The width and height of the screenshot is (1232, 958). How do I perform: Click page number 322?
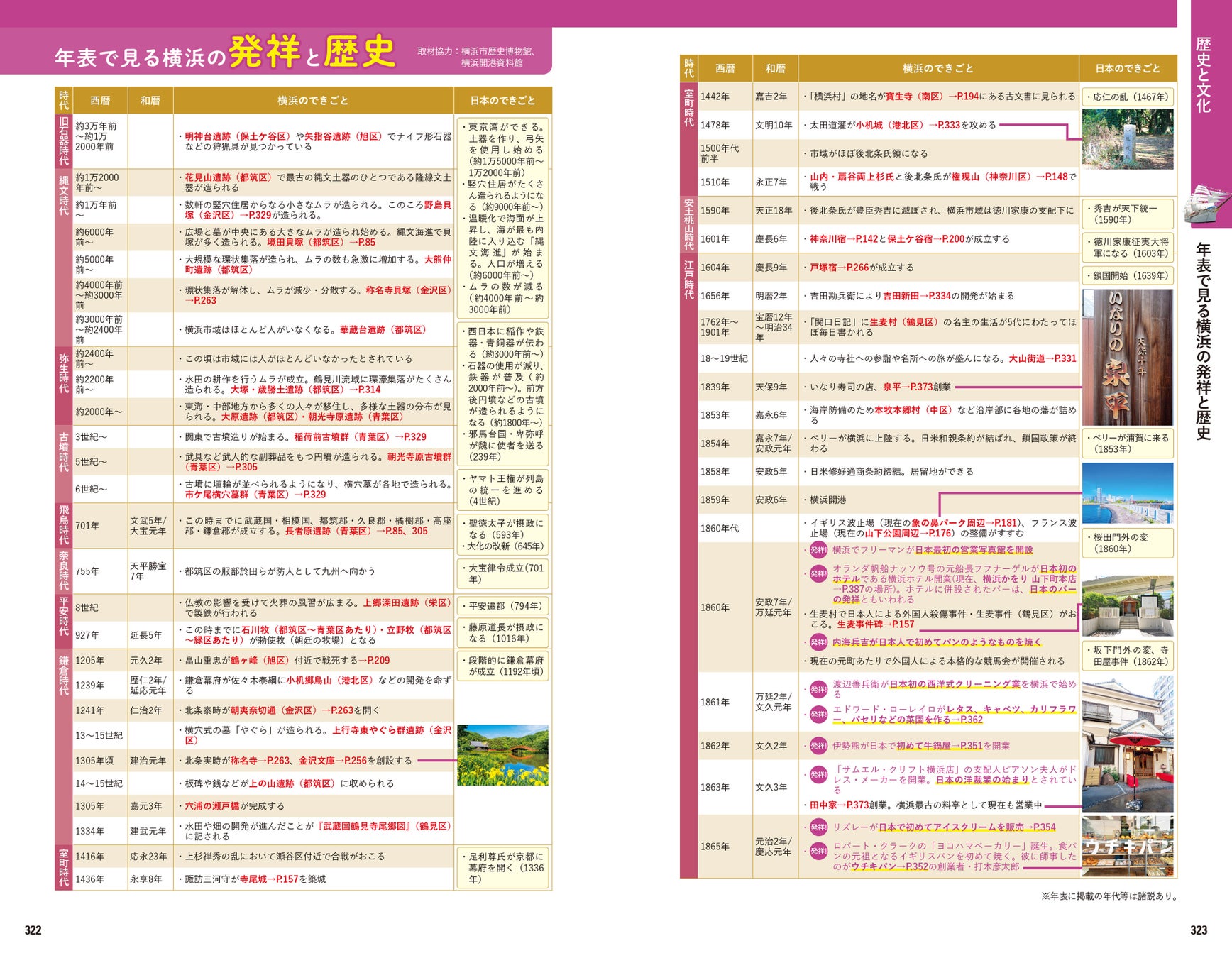click(33, 930)
